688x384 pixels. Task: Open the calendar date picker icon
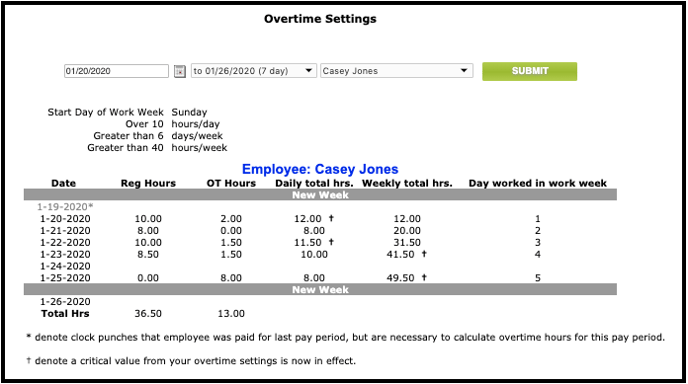coord(180,71)
